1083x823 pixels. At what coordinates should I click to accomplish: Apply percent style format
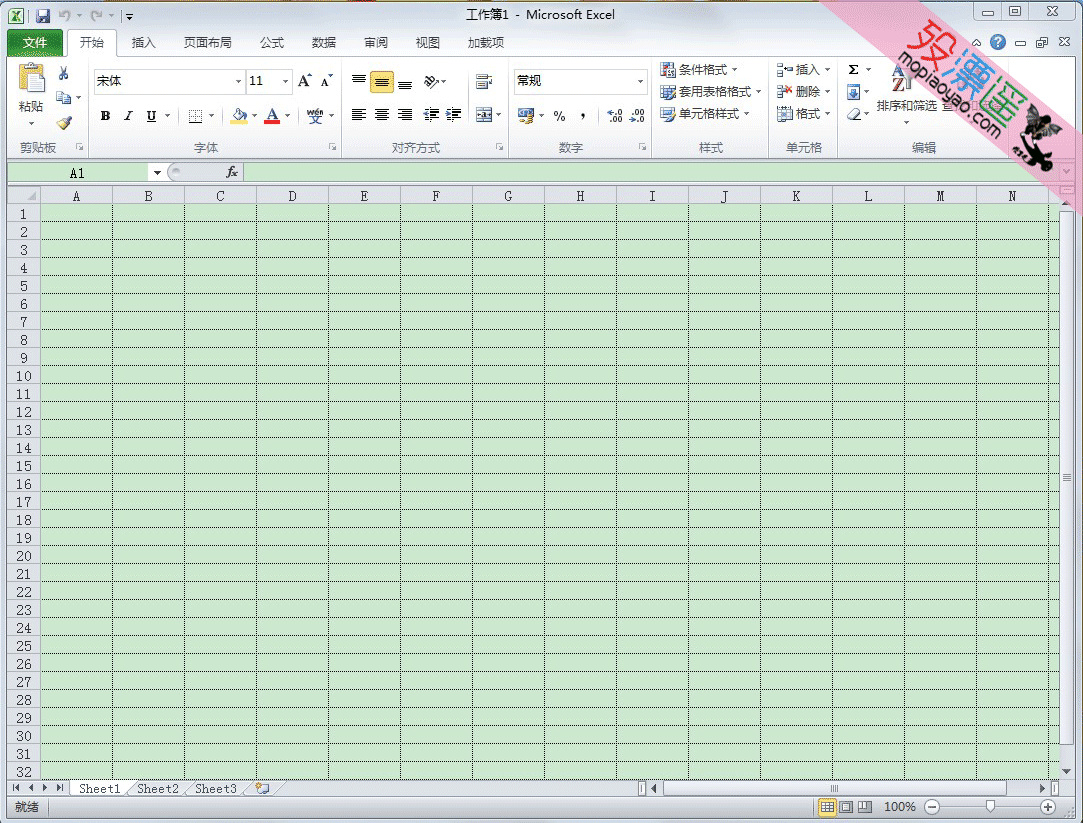pyautogui.click(x=559, y=116)
